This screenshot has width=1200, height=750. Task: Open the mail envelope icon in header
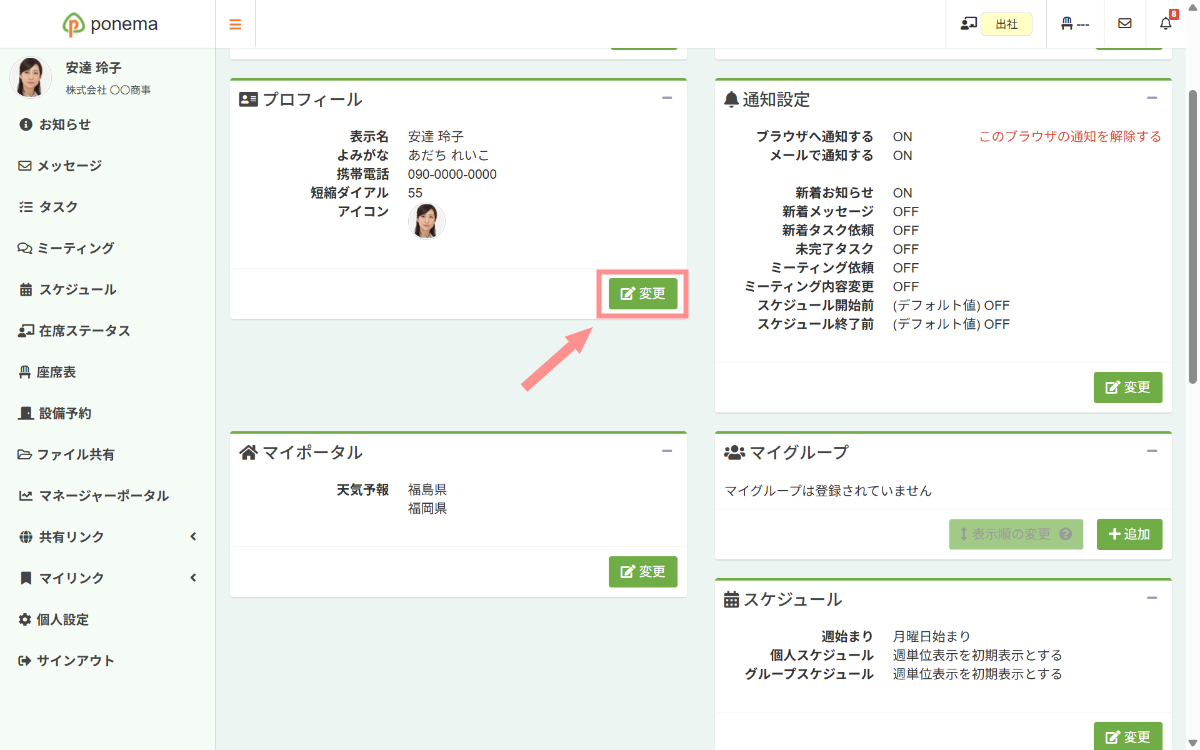pos(1125,24)
